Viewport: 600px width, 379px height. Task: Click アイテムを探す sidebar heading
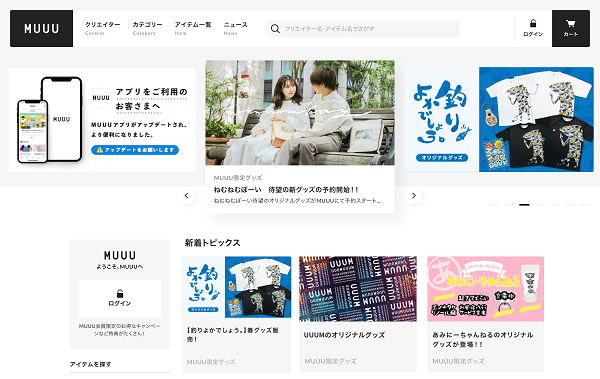(x=90, y=364)
